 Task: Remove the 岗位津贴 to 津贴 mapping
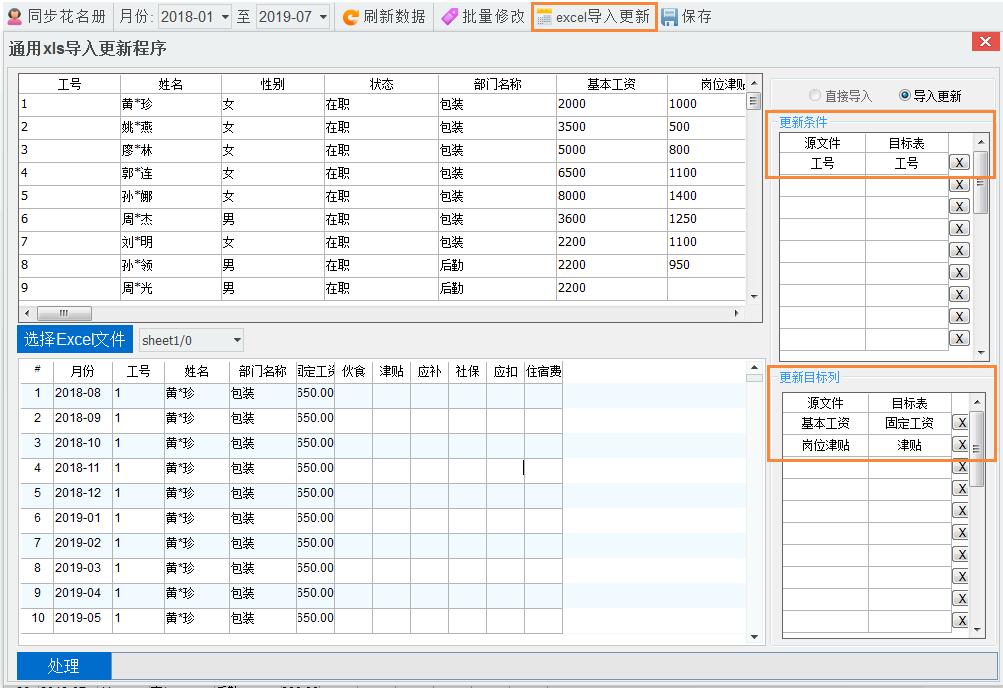[961, 444]
